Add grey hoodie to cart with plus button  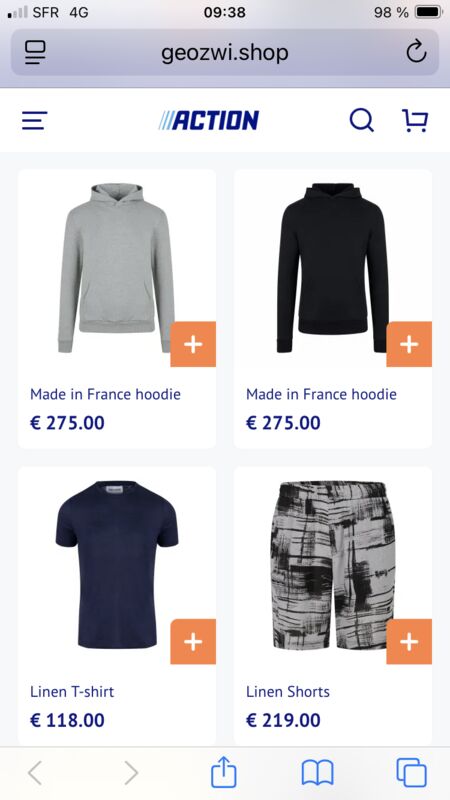point(193,344)
